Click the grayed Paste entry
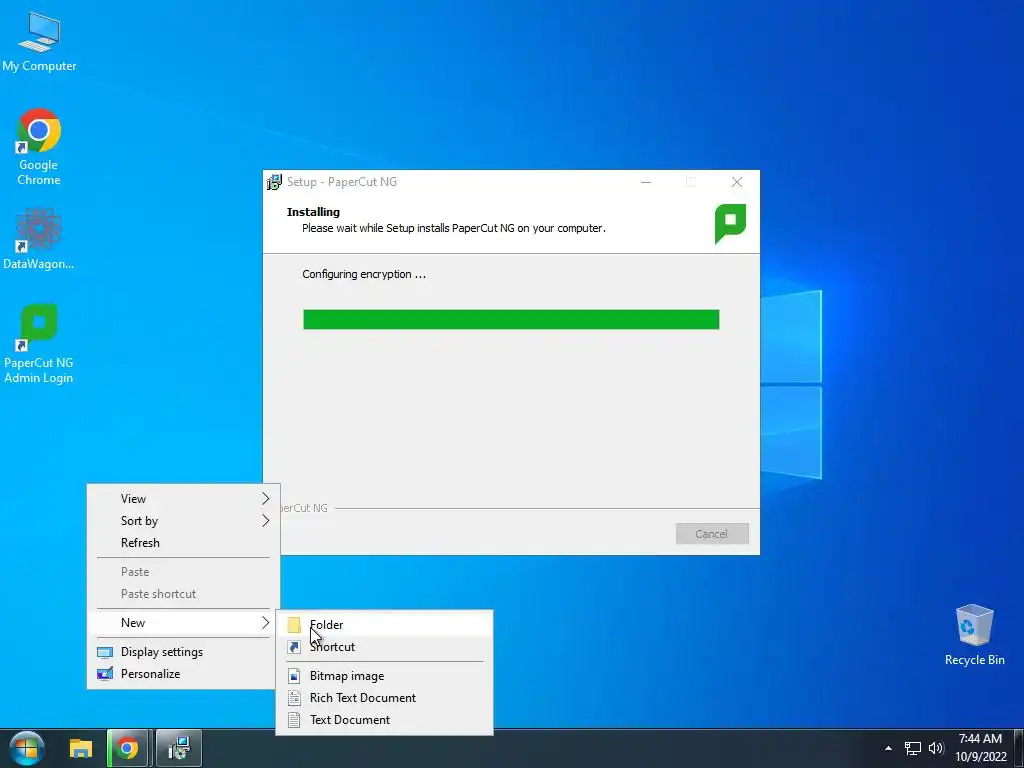1024x768 pixels. tap(184, 572)
